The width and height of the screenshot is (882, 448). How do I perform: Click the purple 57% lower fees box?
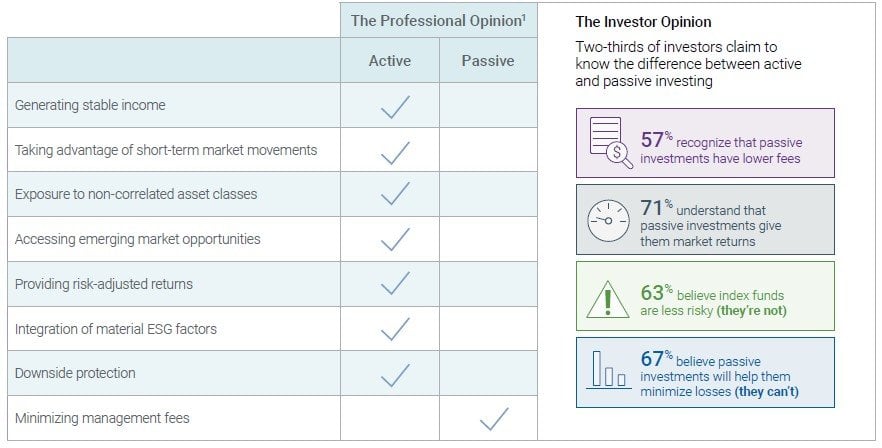point(705,143)
